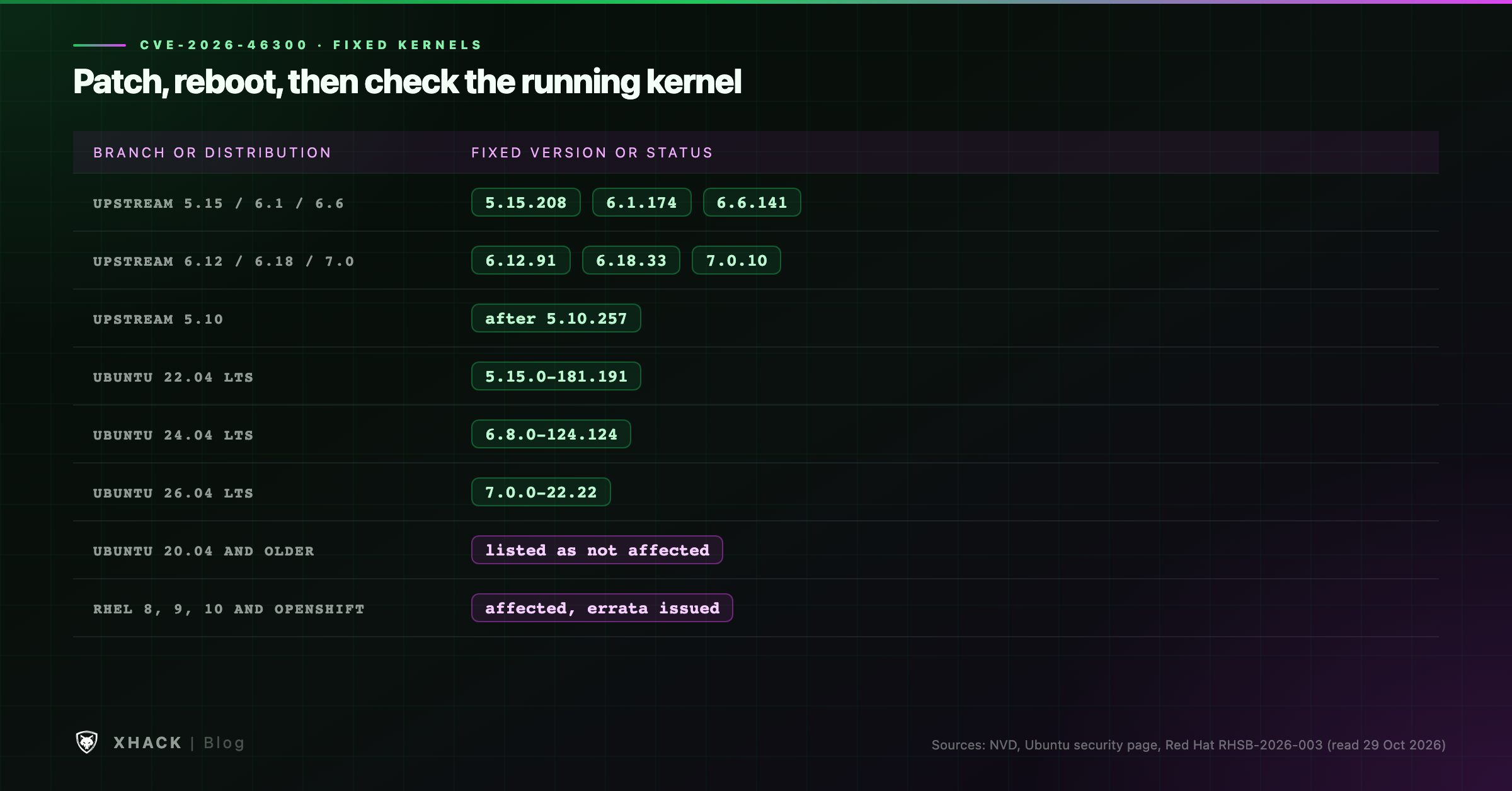
Task: Click the 'Patch, reboot, then check the running kernel' headline
Action: tap(407, 82)
